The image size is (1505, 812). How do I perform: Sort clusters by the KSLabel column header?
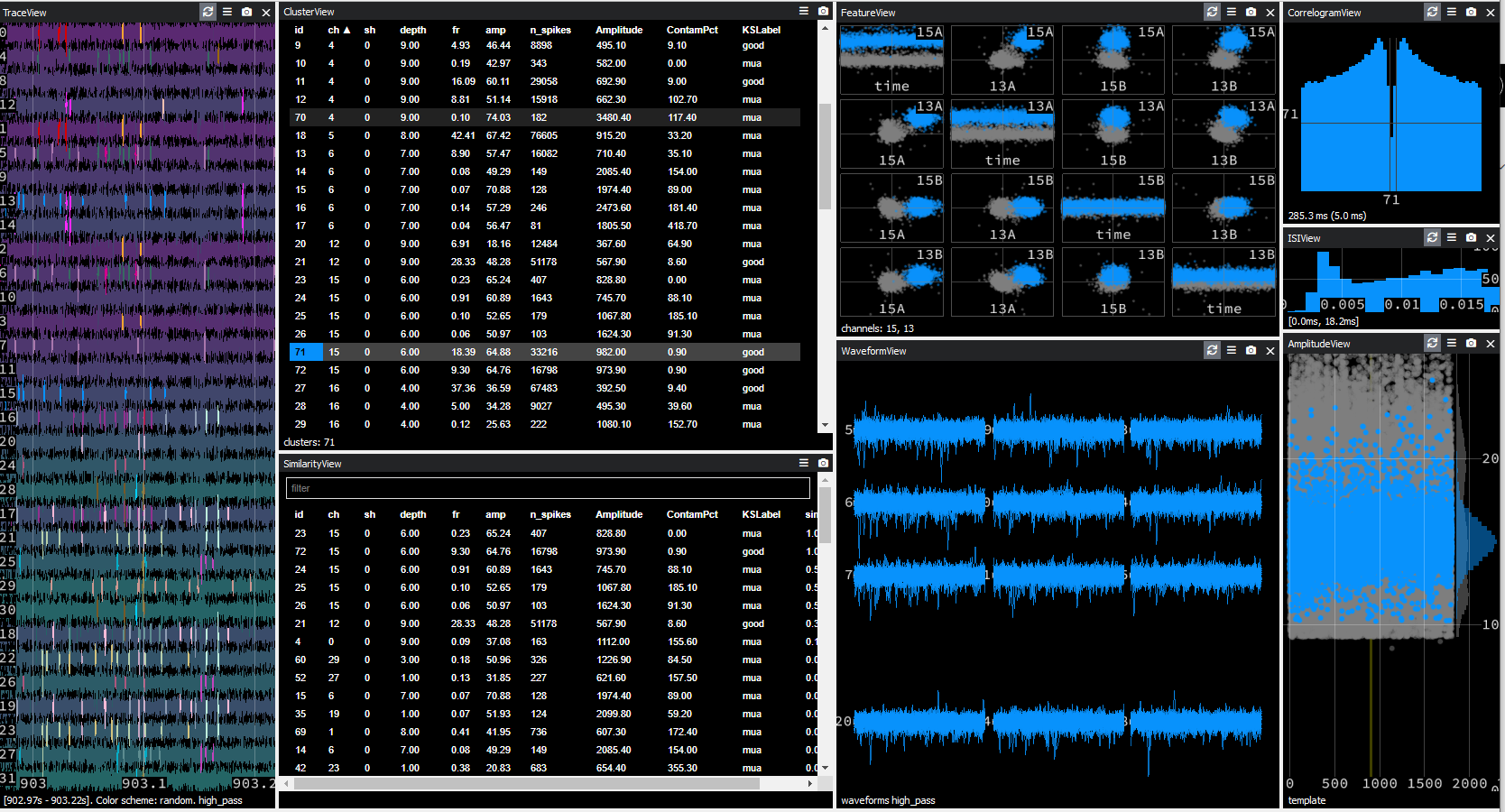coord(761,30)
